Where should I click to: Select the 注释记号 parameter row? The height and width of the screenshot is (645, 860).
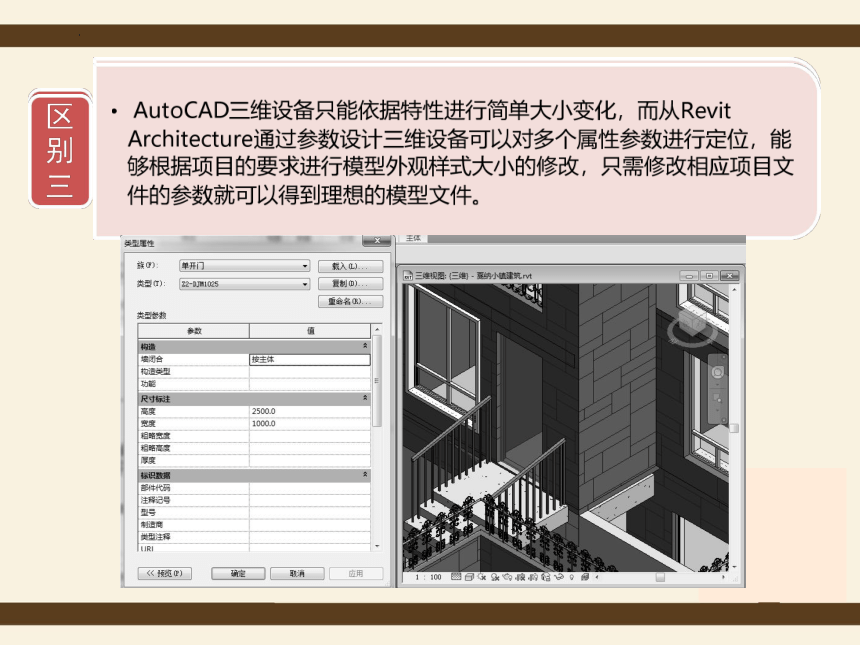point(254,500)
